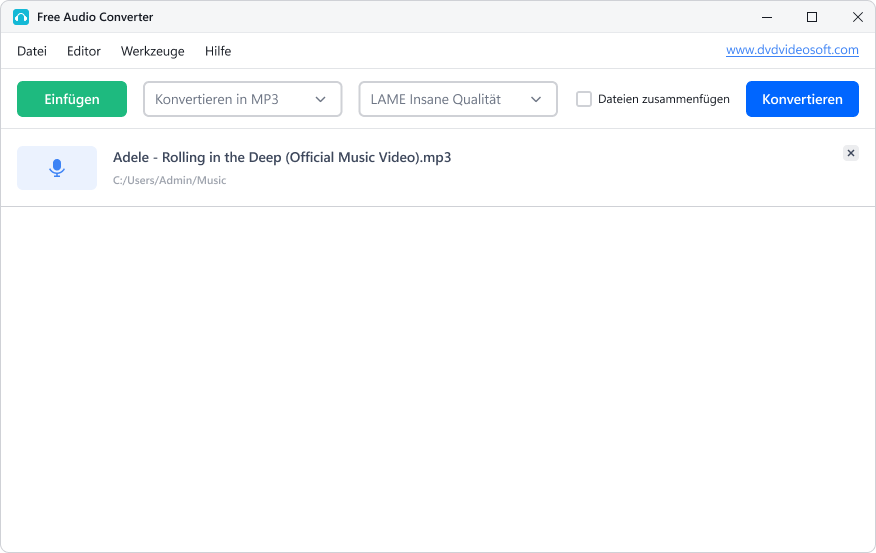Close the Free Audio Converter window

[858, 17]
